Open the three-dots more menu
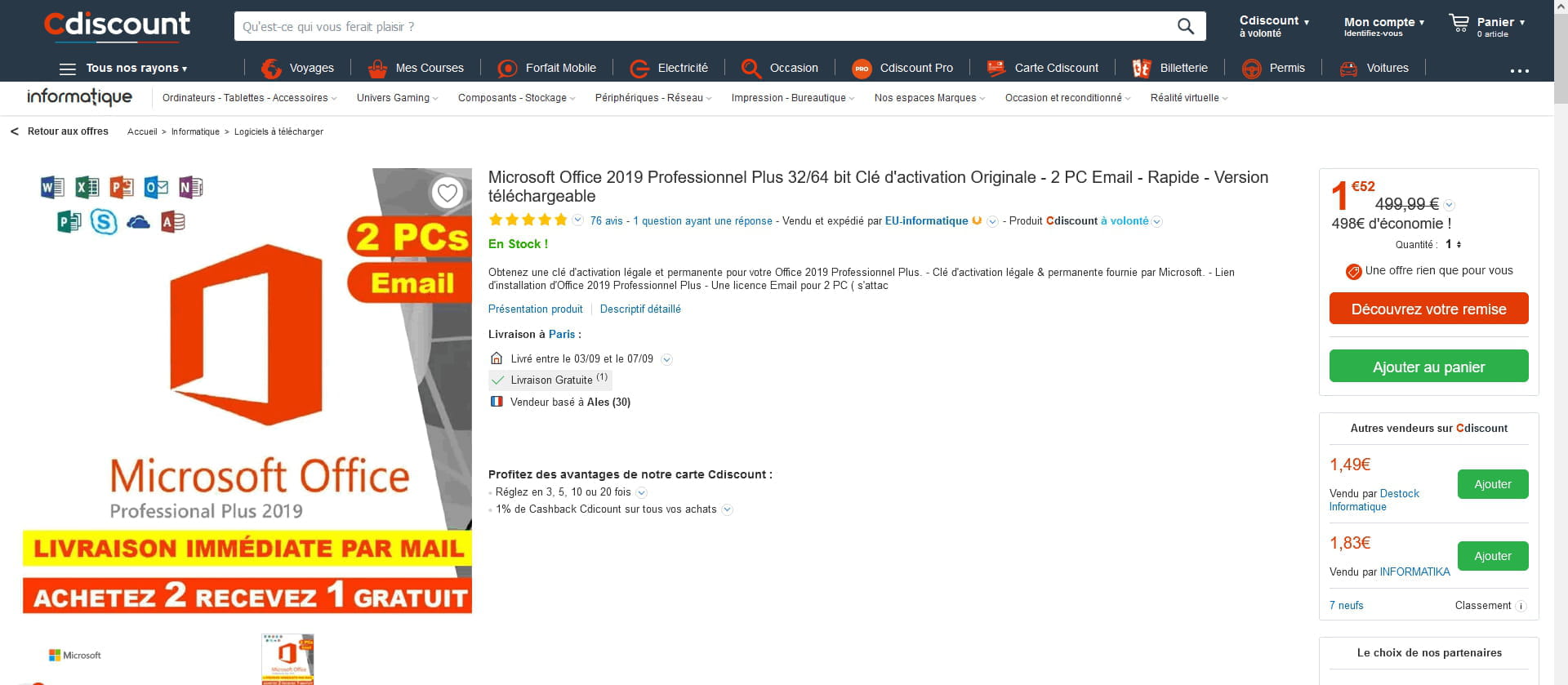1568x685 pixels. pos(1519,71)
